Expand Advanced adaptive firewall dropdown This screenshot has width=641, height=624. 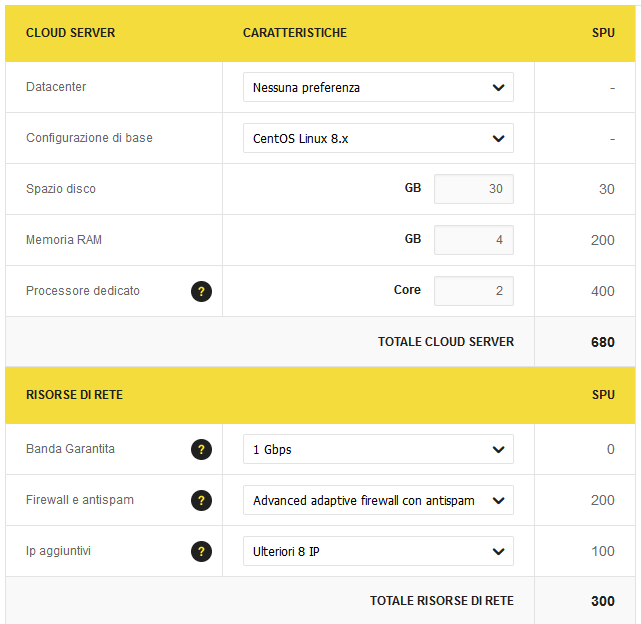(378, 501)
